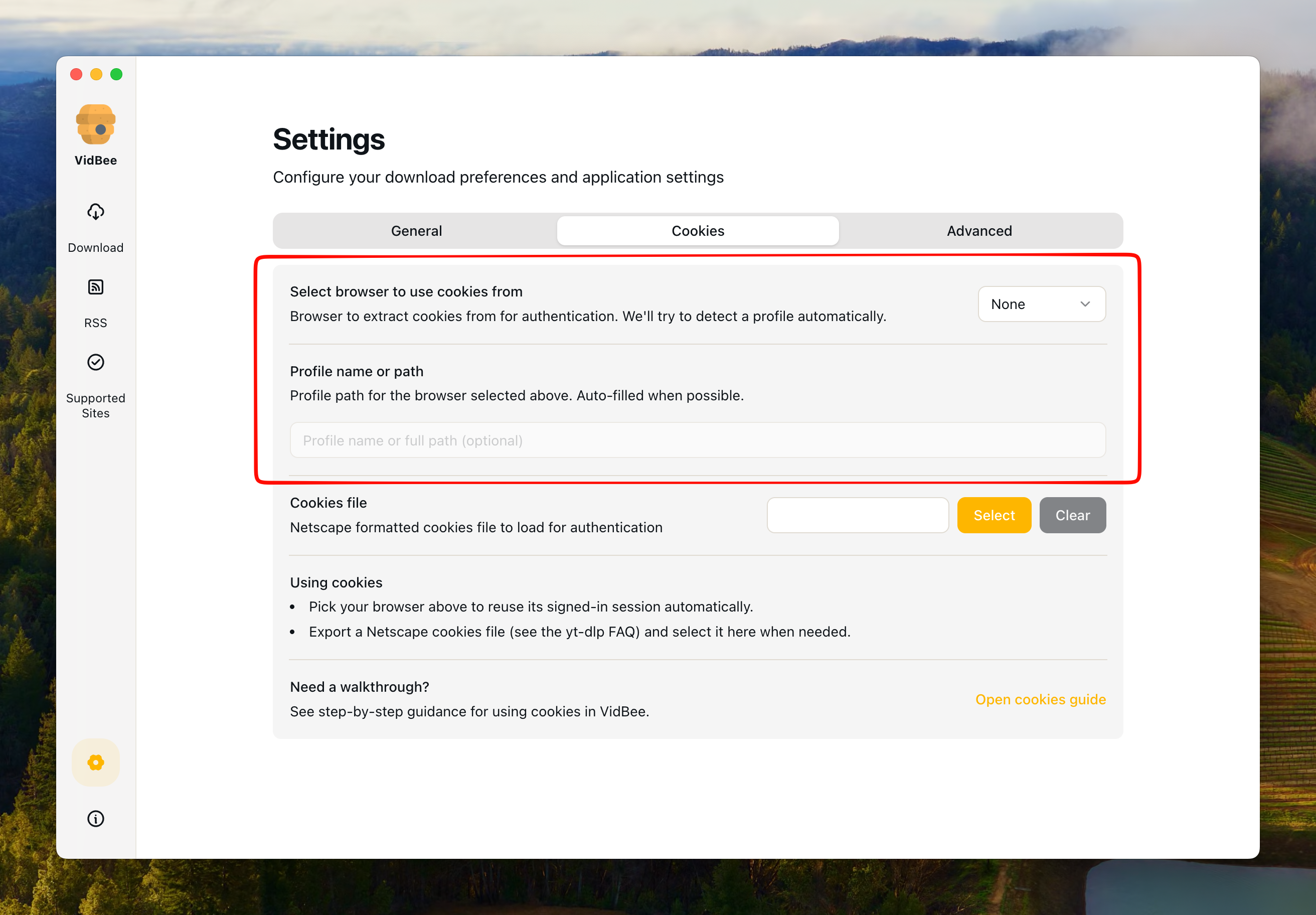
Task: Clear the selected cookies file
Action: 1072,515
